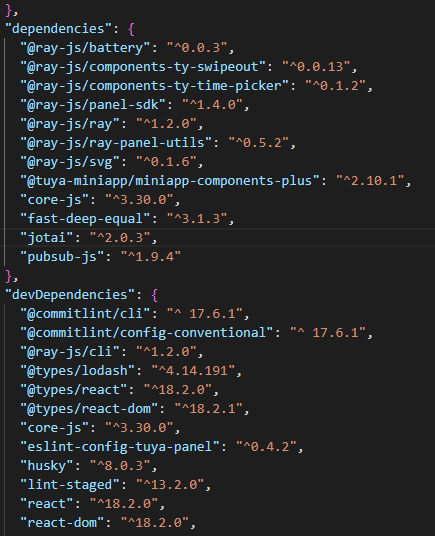Click the "^4.14.191" lodash types version
This screenshot has height=536, width=435.
(193, 371)
